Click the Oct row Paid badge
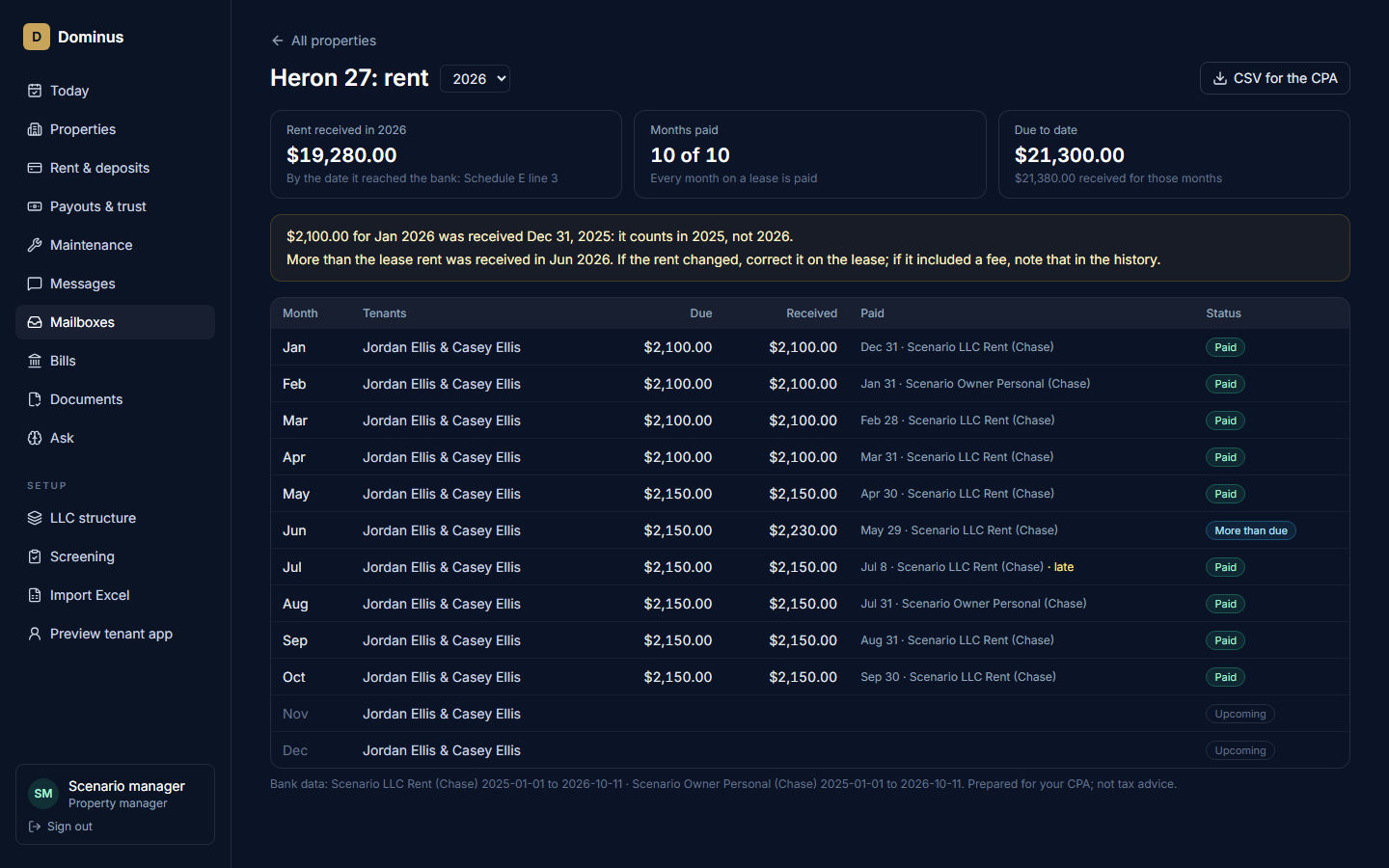 tap(1225, 677)
